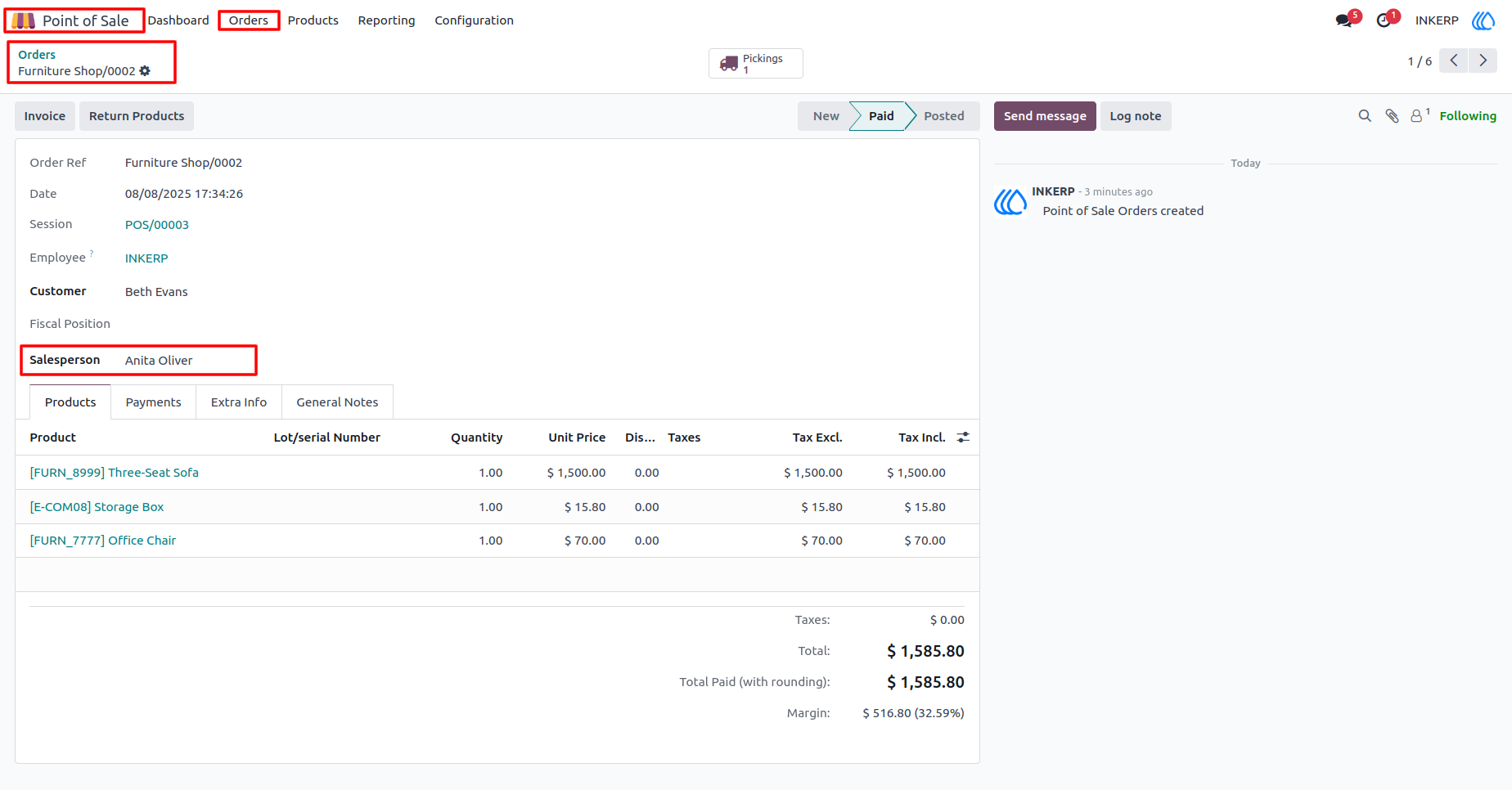
Task: Click the Posted status stage
Action: tap(944, 116)
